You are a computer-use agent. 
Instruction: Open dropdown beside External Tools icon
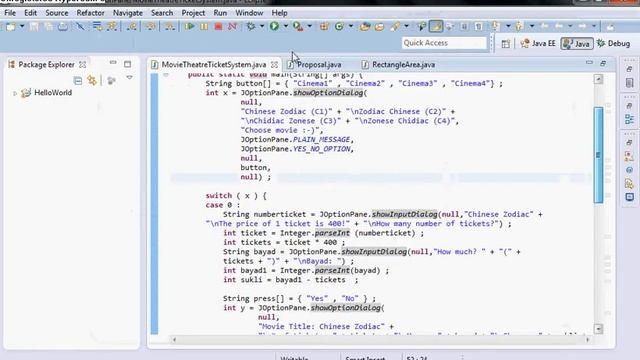309,27
